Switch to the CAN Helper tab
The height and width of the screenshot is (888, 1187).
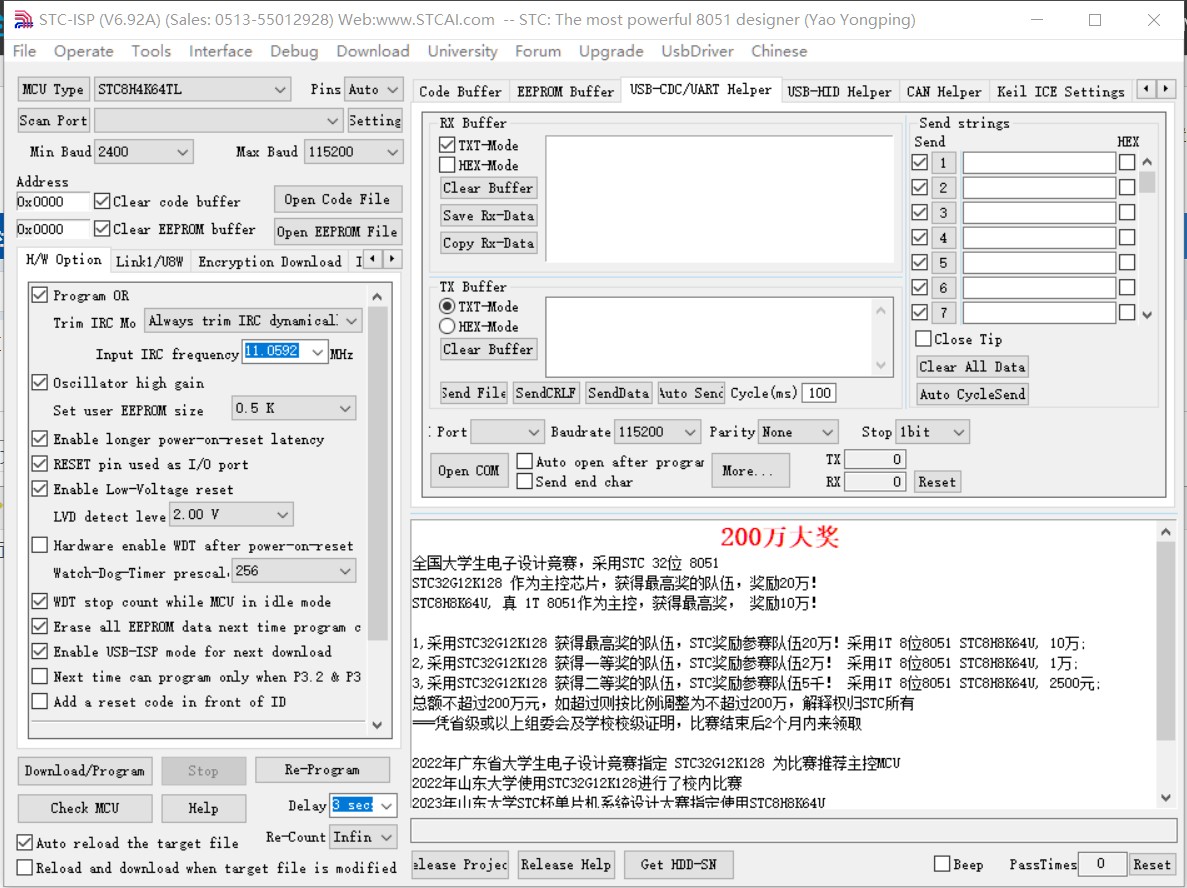tap(943, 92)
